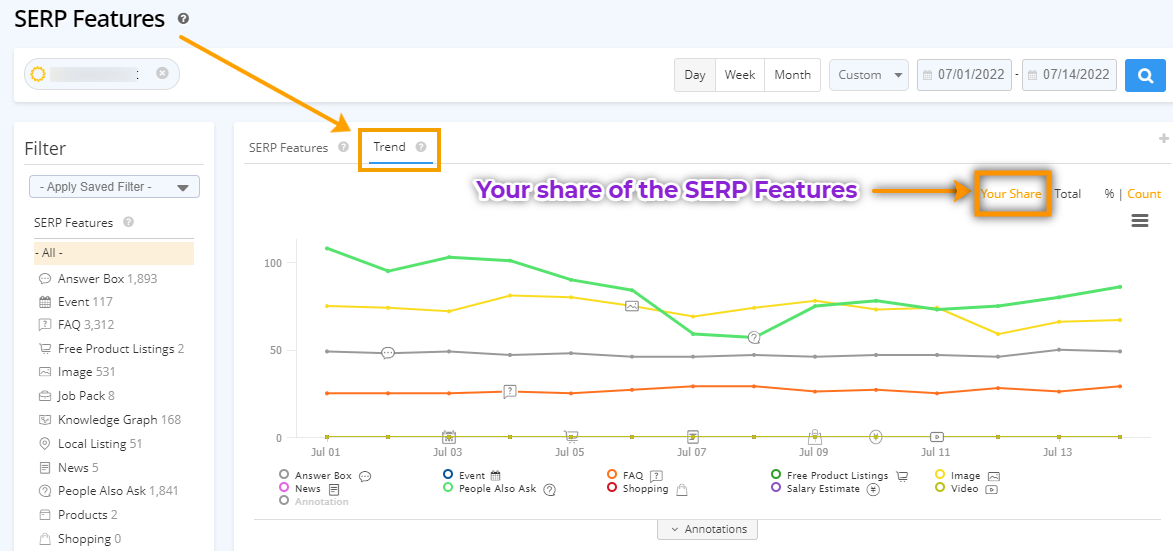This screenshot has height=551, width=1173.
Task: Toggle FAQ series in chart legend
Action: pyautogui.click(x=635, y=475)
